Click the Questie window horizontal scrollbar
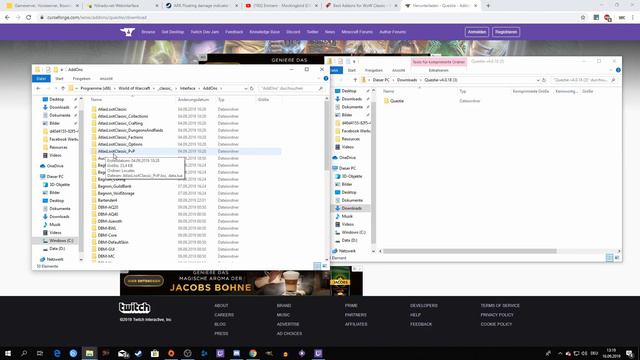The height and width of the screenshot is (360, 640). click(x=469, y=251)
